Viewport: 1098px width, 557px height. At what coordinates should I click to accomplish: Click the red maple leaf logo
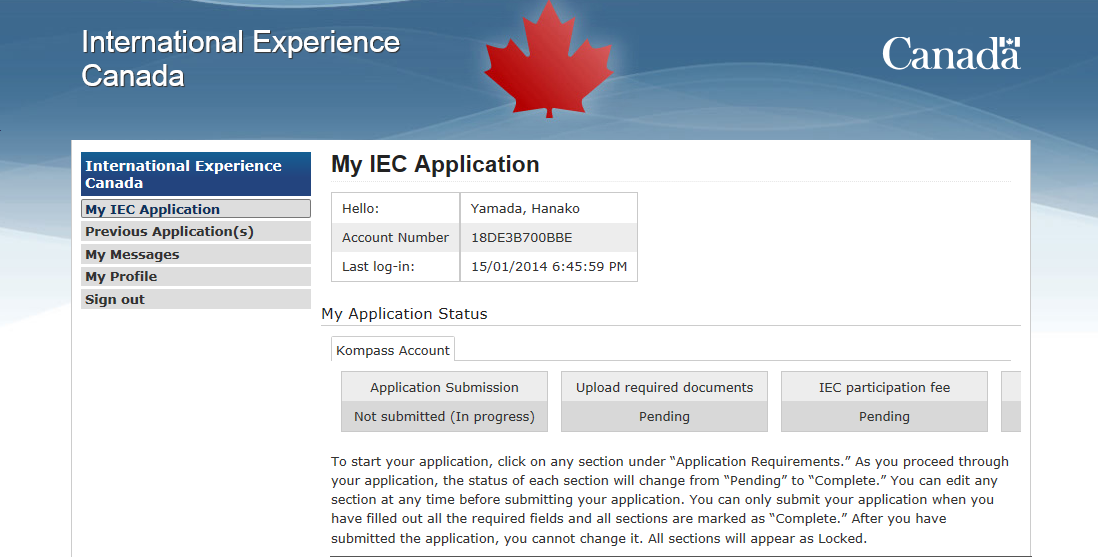tap(549, 60)
